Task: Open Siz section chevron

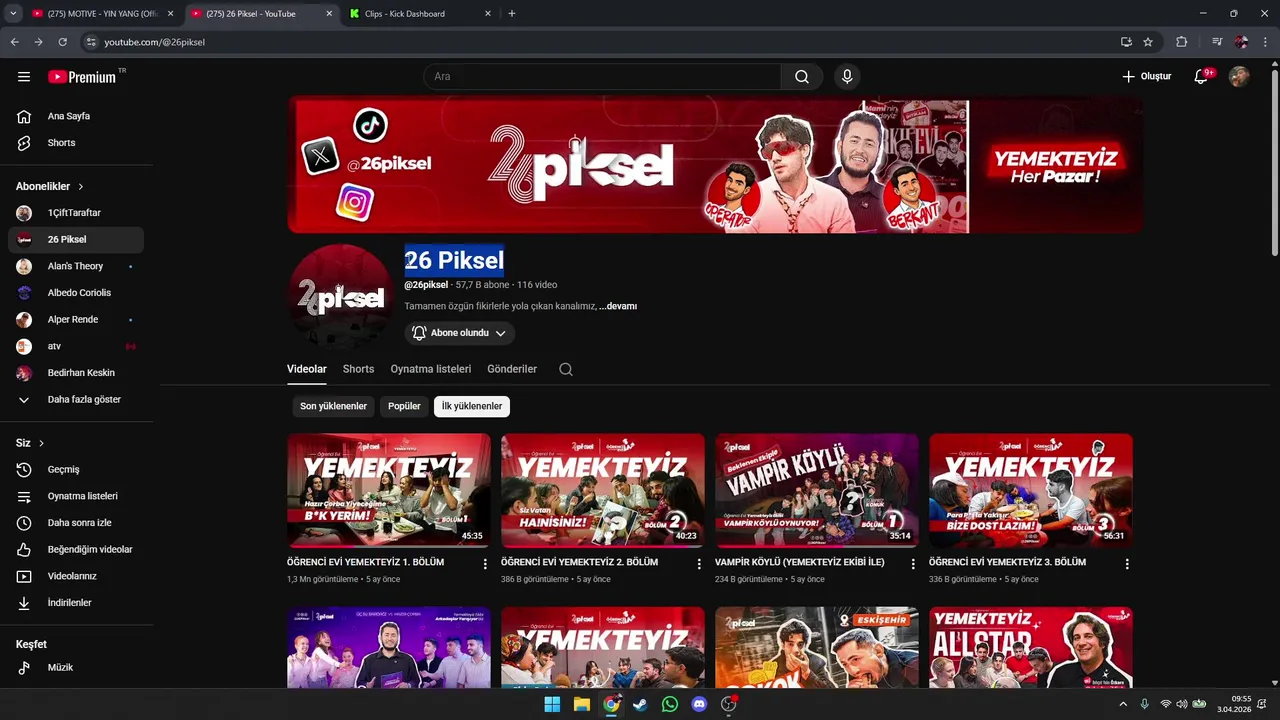Action: (x=41, y=443)
